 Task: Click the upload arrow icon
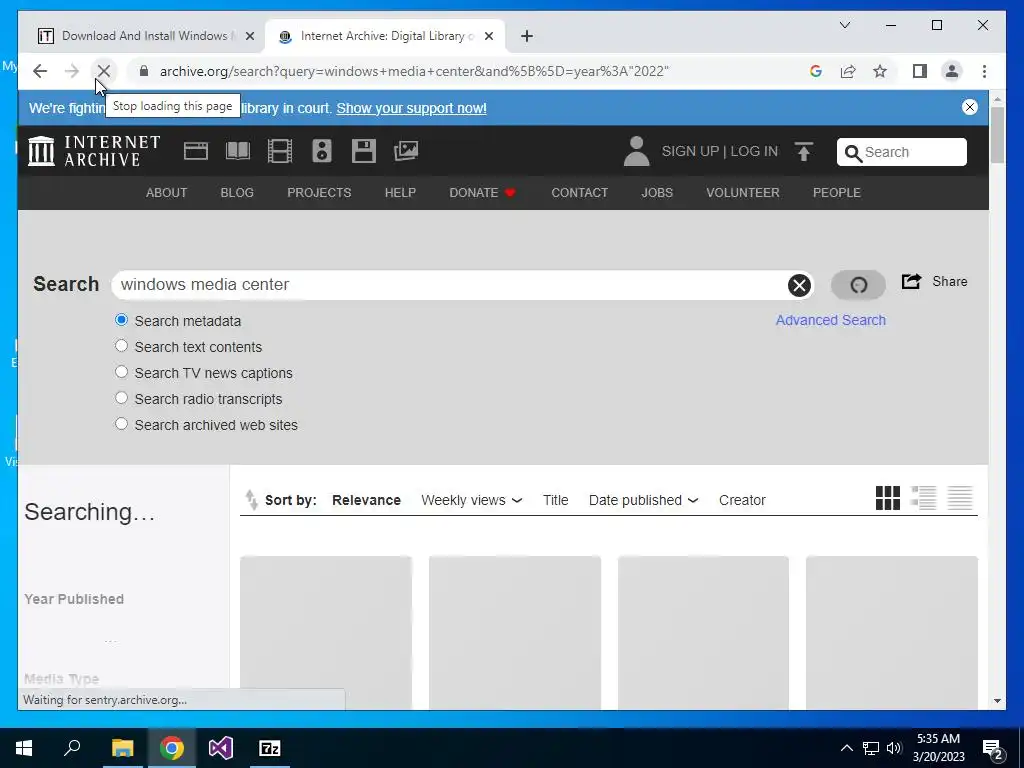pyautogui.click(x=804, y=152)
